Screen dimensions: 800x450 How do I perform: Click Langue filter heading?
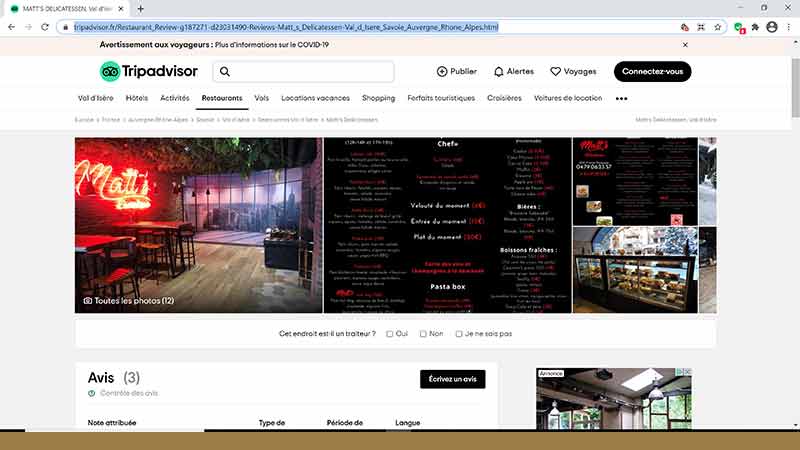[408, 423]
